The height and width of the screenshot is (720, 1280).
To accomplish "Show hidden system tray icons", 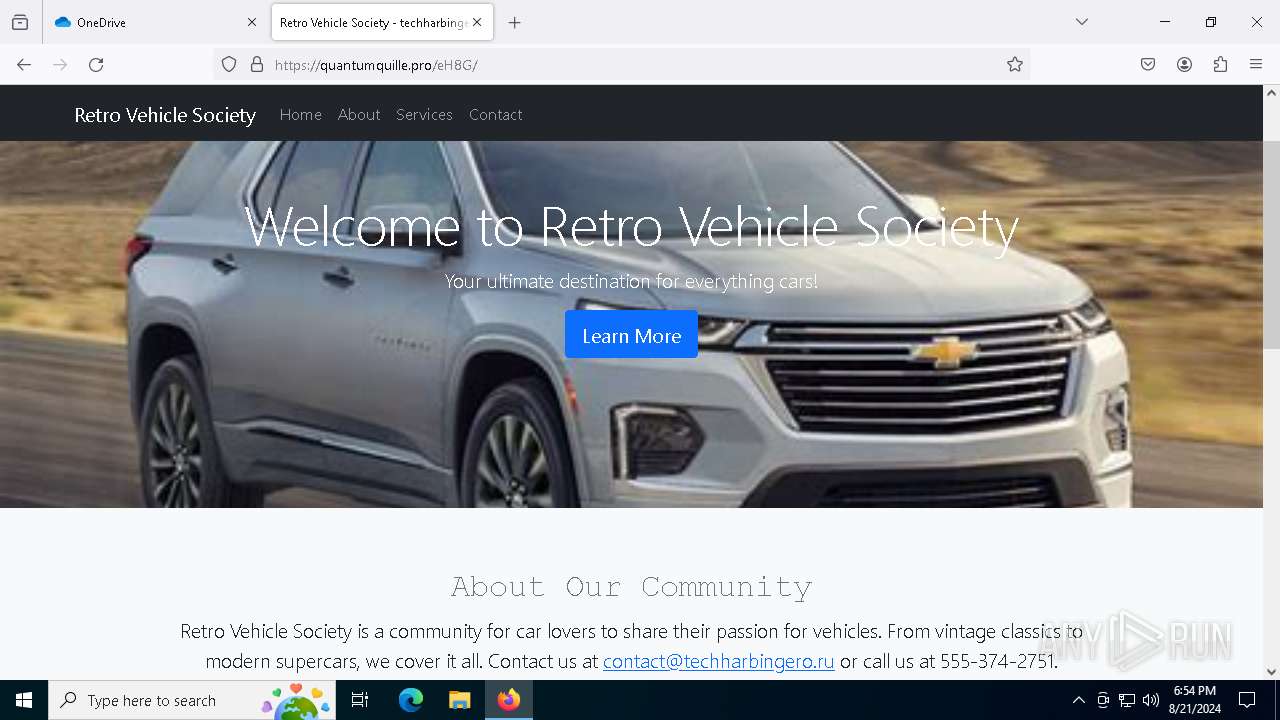I will point(1078,700).
